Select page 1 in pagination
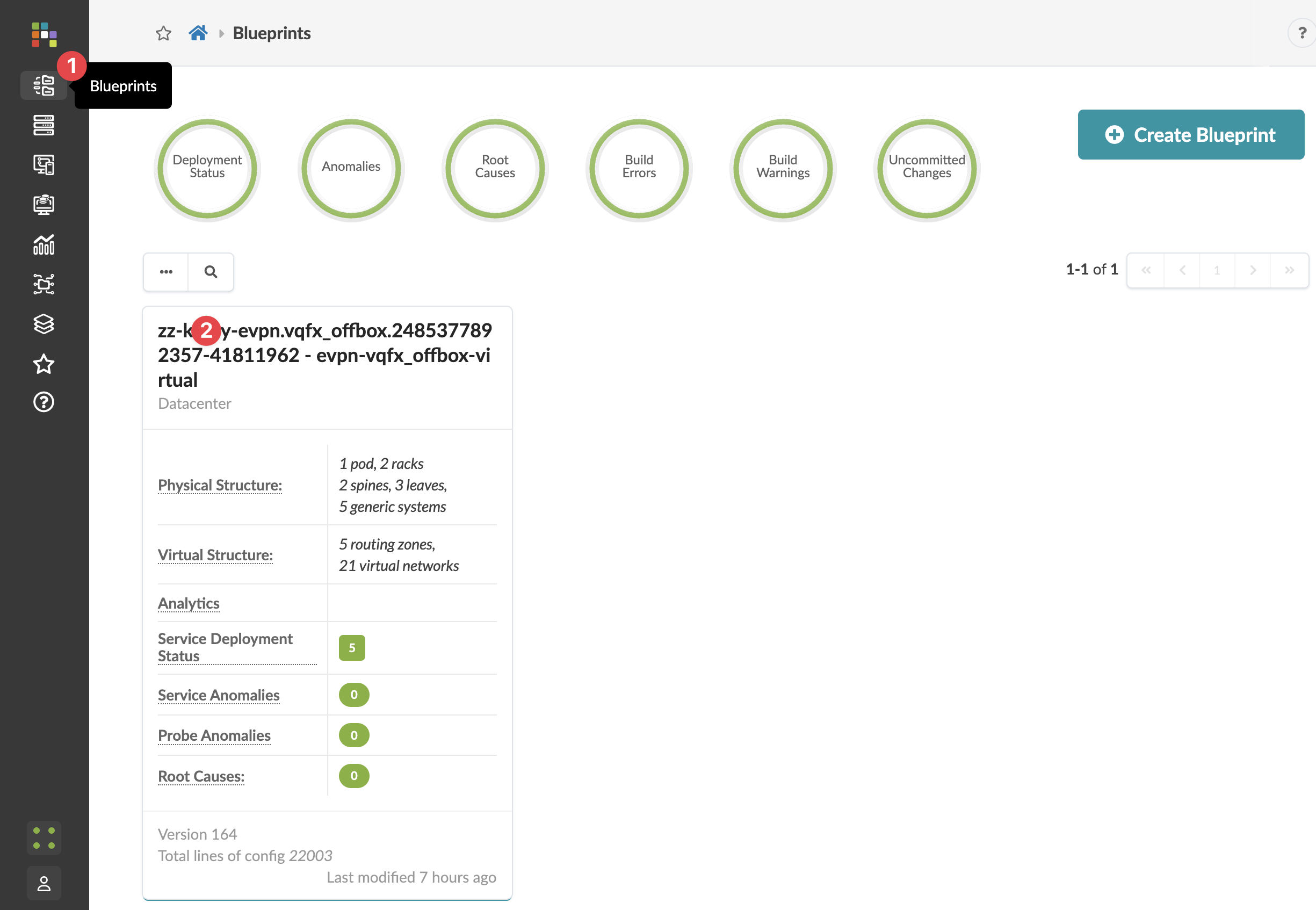 click(x=1217, y=270)
